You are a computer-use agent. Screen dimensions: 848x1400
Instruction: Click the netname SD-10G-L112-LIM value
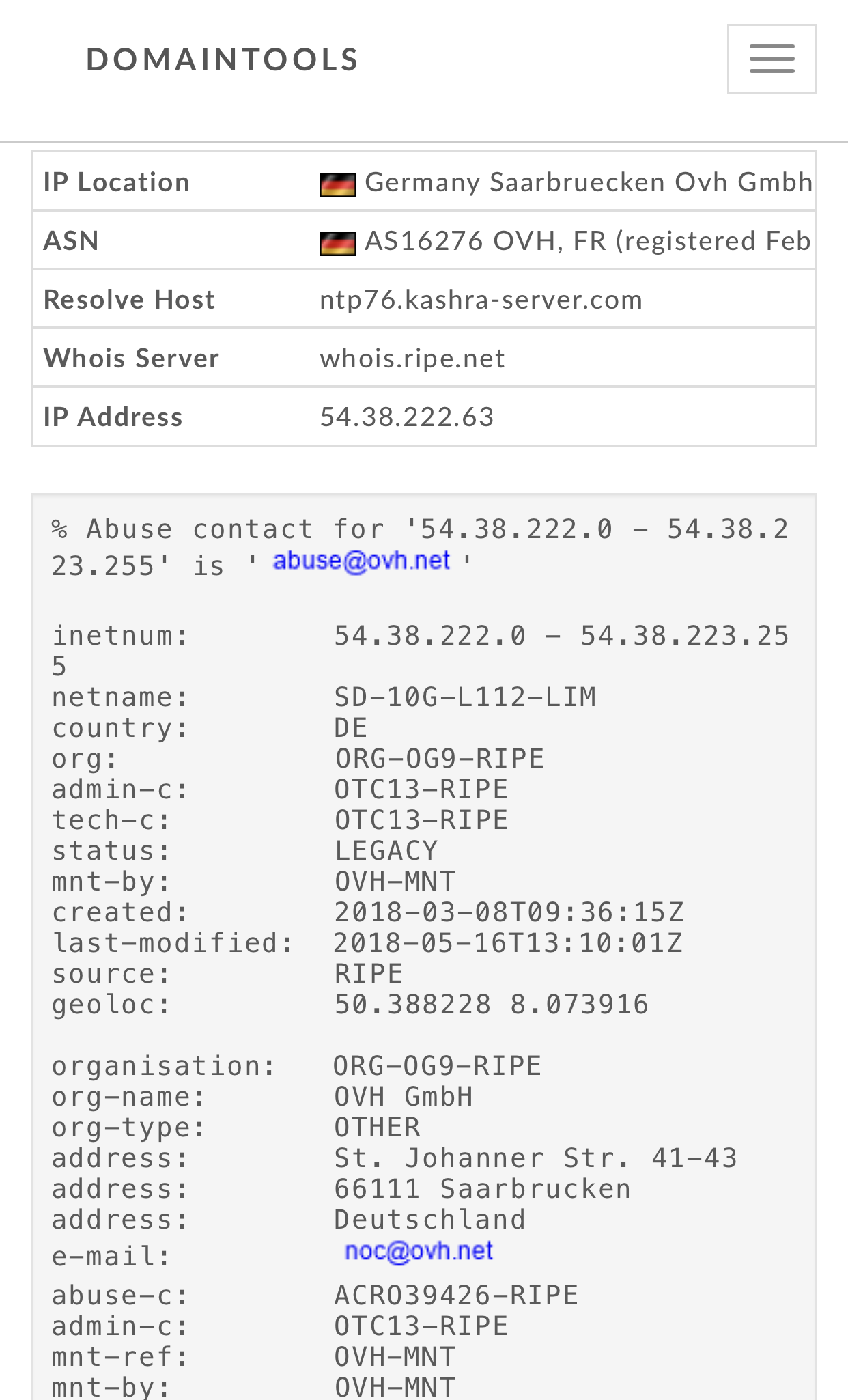465,697
